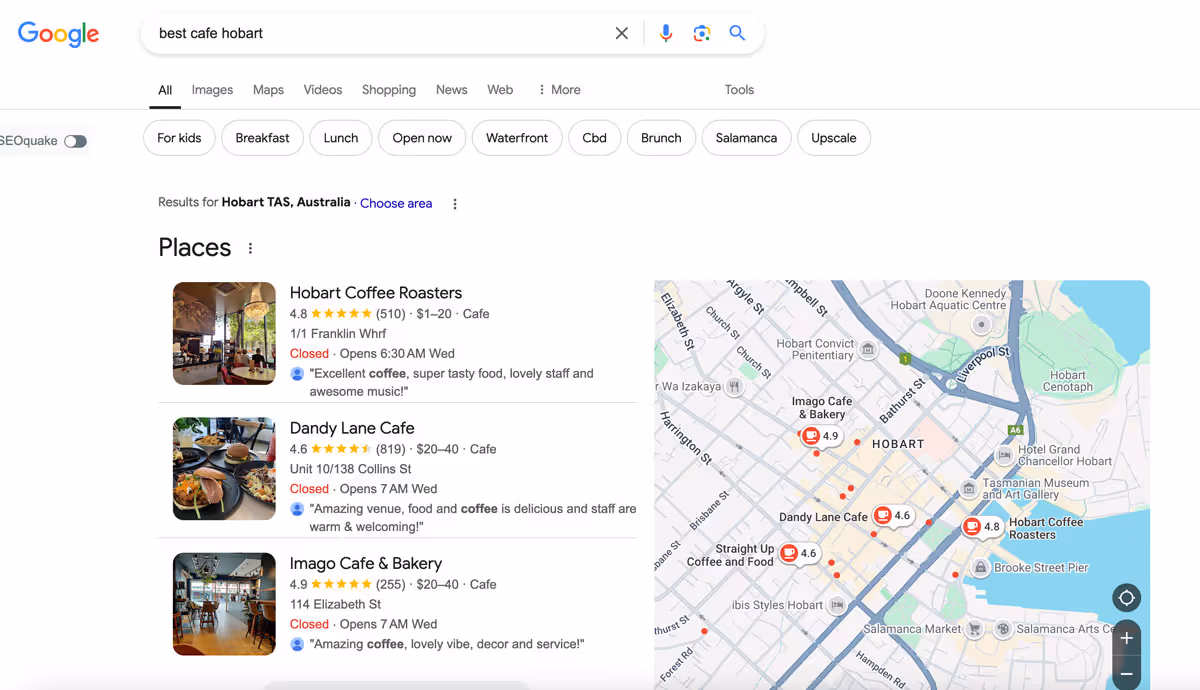Screen dimensions: 1200x690
Task: Click the HOBART label on map
Action: click(x=898, y=444)
